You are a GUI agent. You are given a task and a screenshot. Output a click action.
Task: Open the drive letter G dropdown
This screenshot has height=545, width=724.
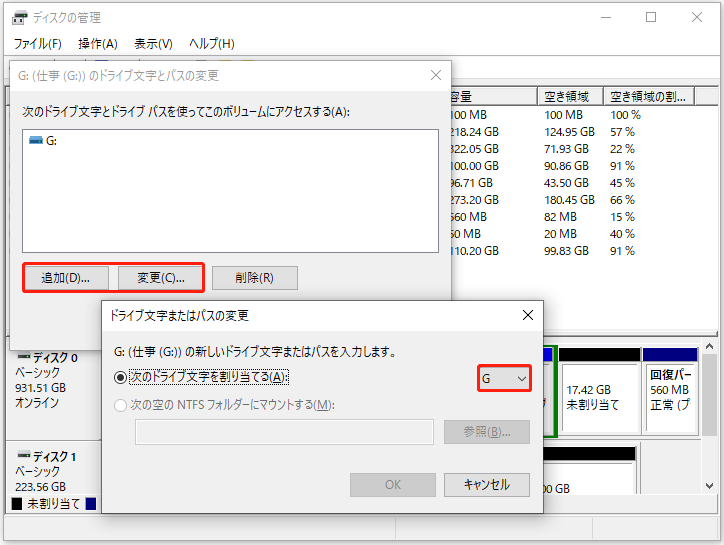pyautogui.click(x=504, y=379)
